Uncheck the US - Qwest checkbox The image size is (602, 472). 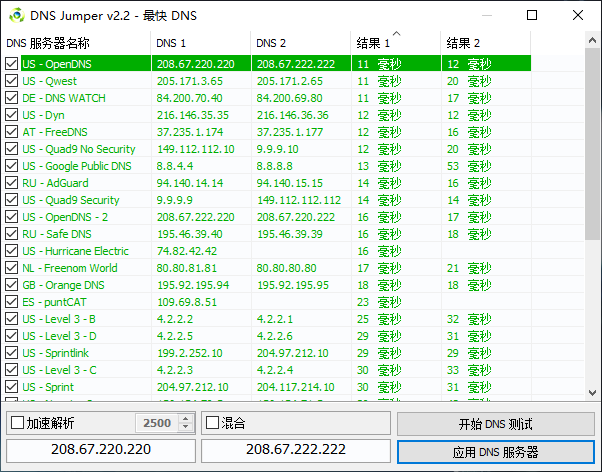click(x=12, y=81)
